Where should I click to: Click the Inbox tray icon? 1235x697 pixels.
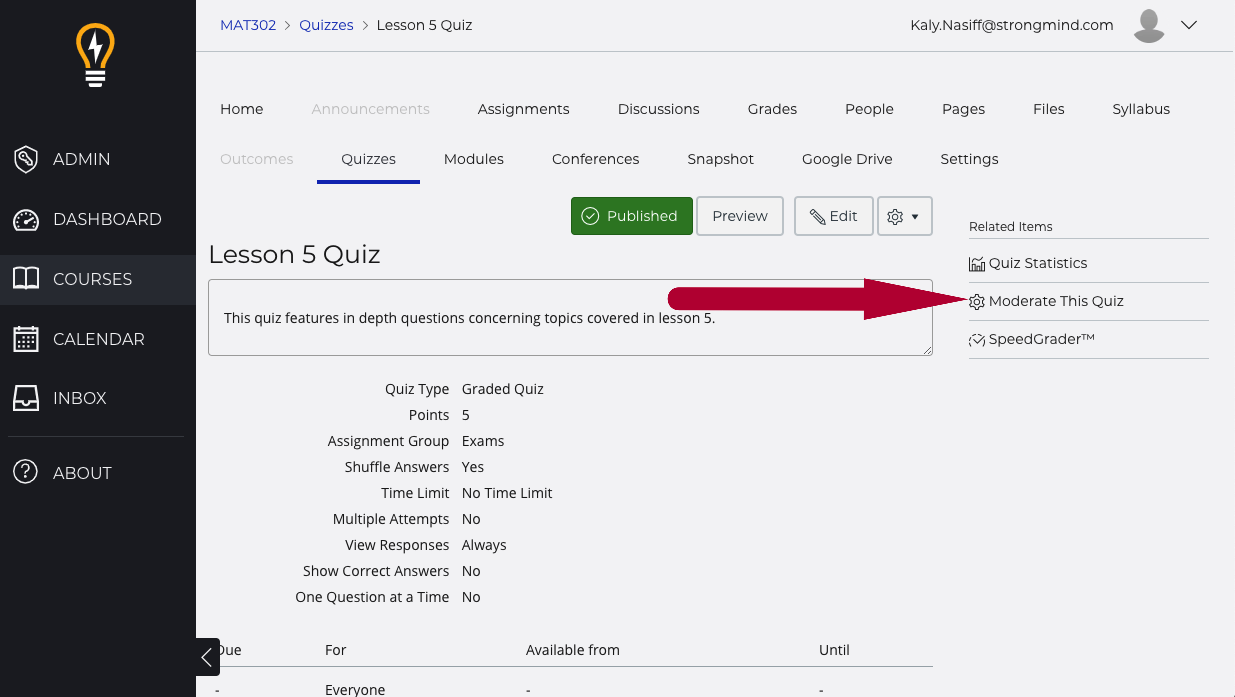click(26, 398)
